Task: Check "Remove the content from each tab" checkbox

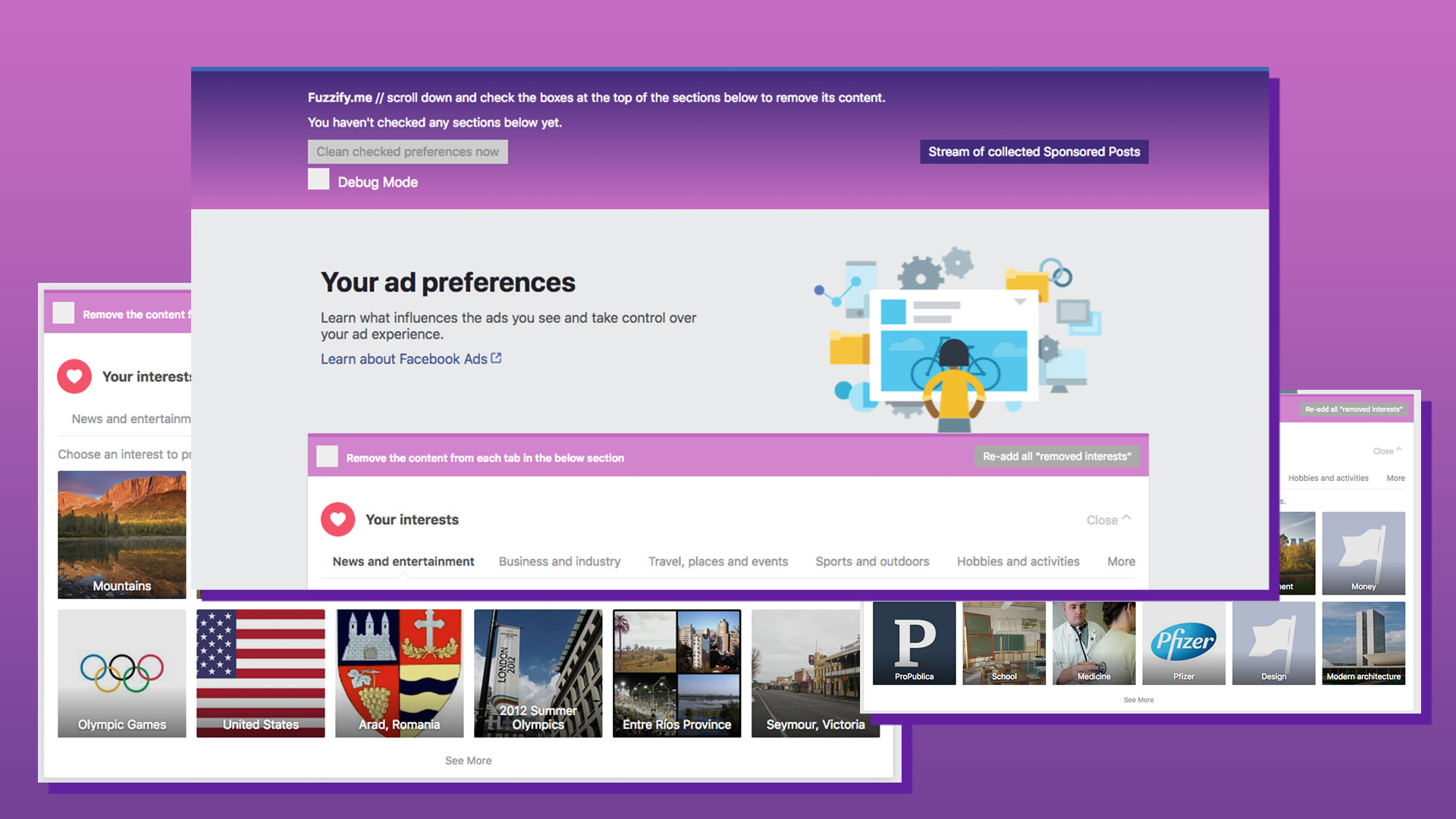Action: (327, 457)
